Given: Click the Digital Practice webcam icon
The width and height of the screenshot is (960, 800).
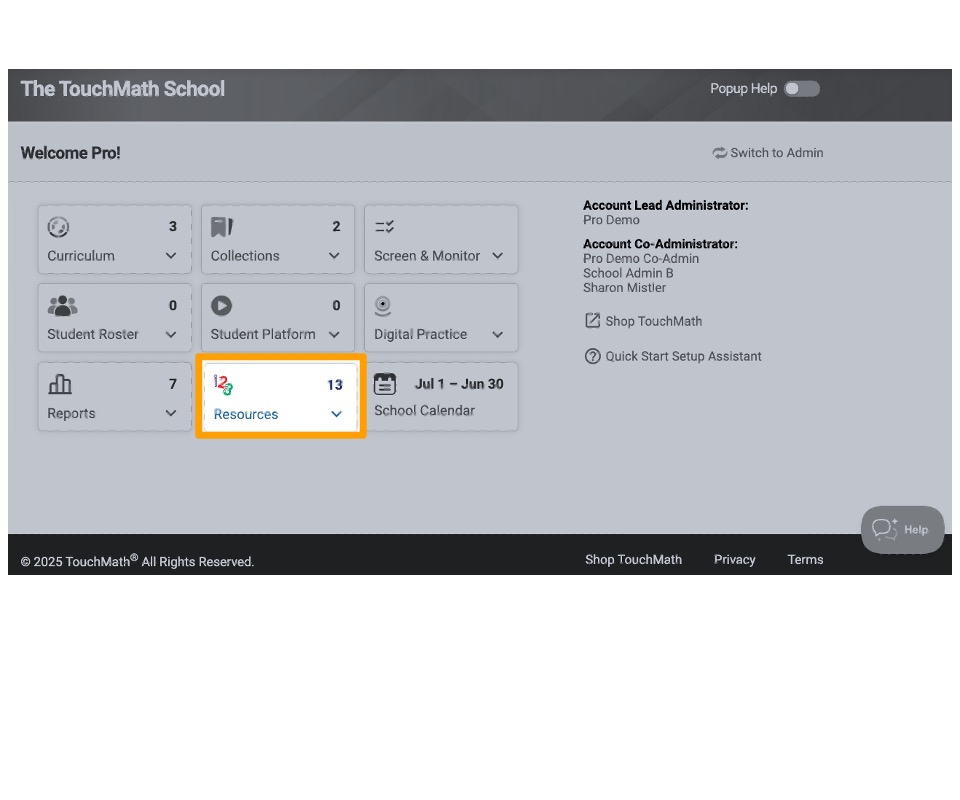Looking at the screenshot, I should coord(383,306).
